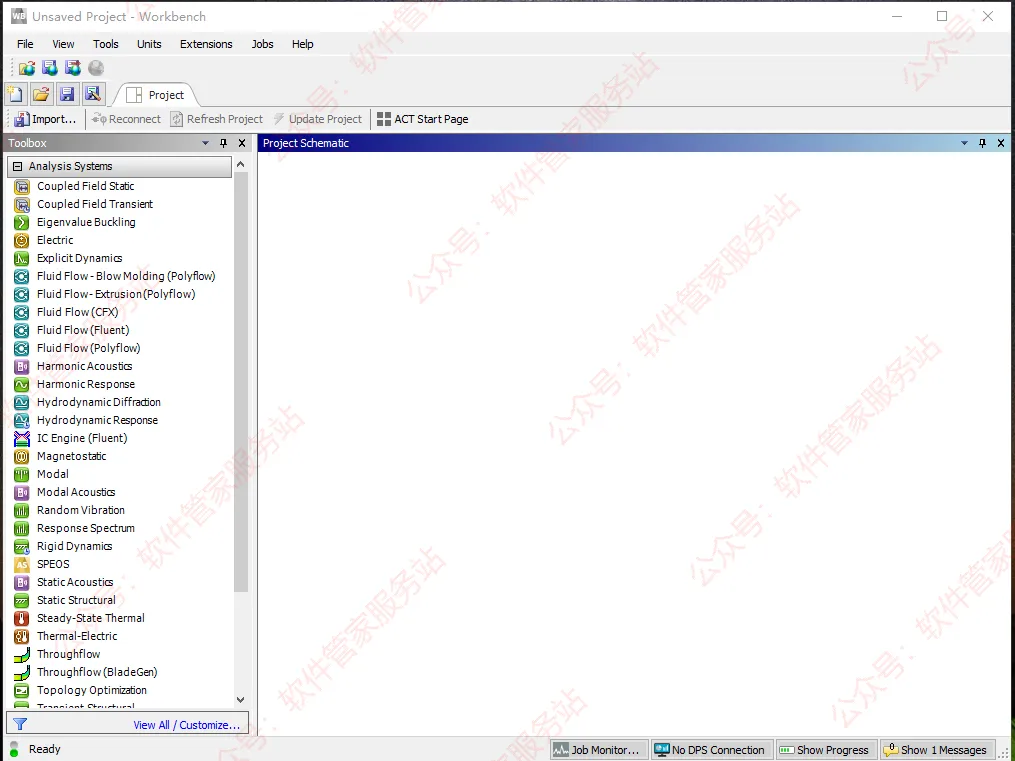The width and height of the screenshot is (1015, 761).
Task: Click the Rigid Dynamics icon
Action: [21, 547]
